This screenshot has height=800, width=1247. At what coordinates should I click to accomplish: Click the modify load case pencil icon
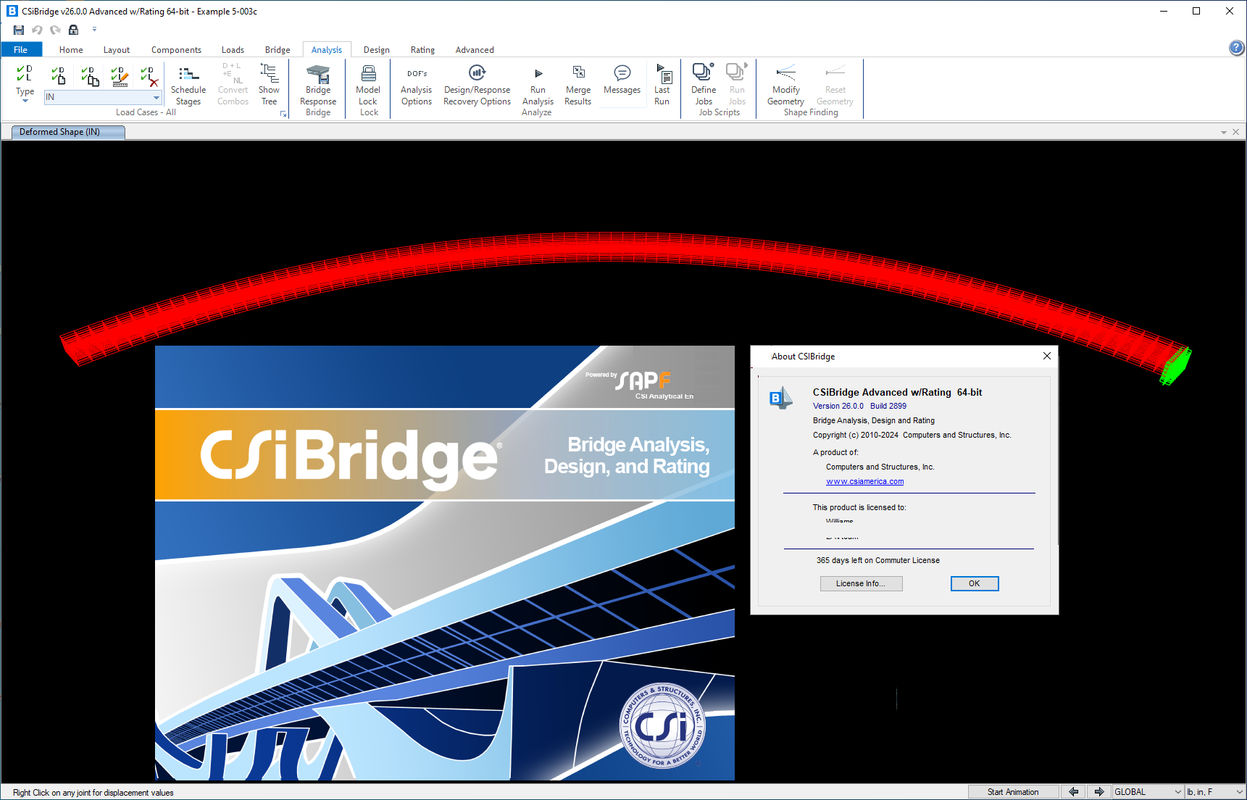click(119, 76)
